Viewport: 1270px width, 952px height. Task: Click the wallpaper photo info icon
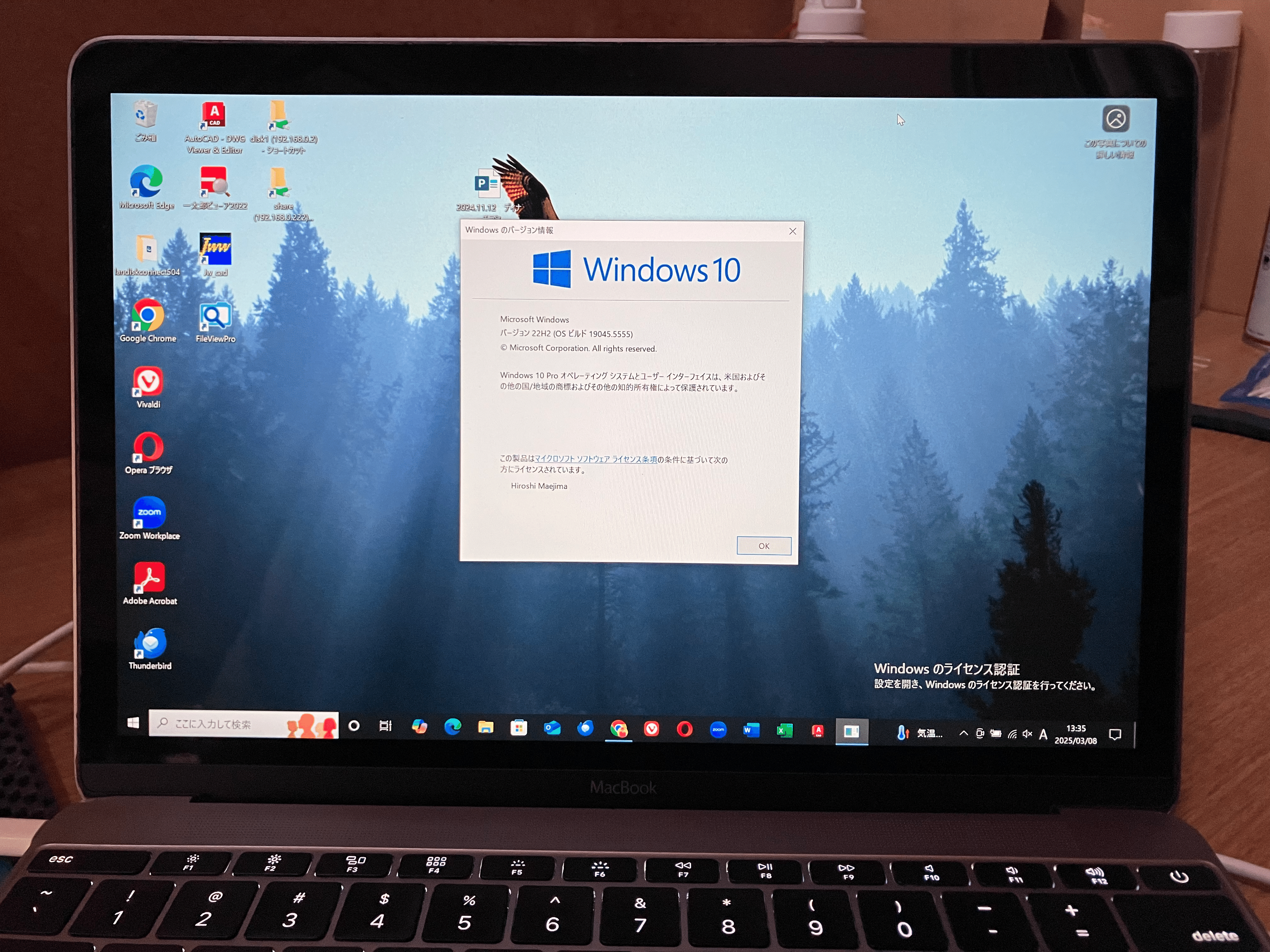(1116, 131)
